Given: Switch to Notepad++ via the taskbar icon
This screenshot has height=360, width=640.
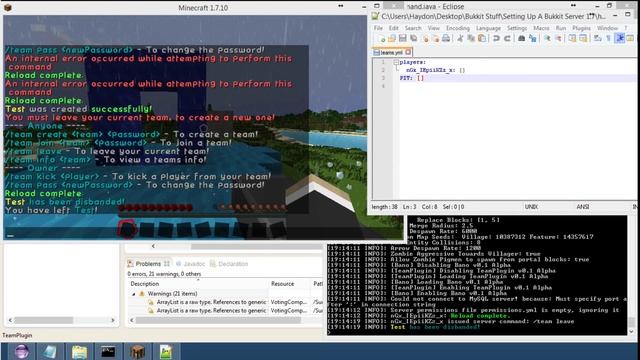Looking at the screenshot, I should click(166, 351).
